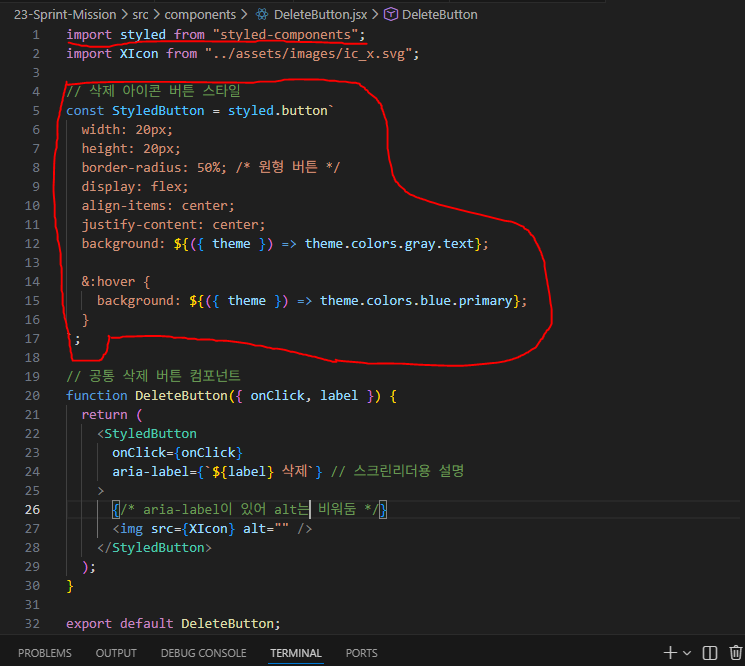Select the TERMINAL tab
The width and height of the screenshot is (745, 666).
tap(296, 653)
